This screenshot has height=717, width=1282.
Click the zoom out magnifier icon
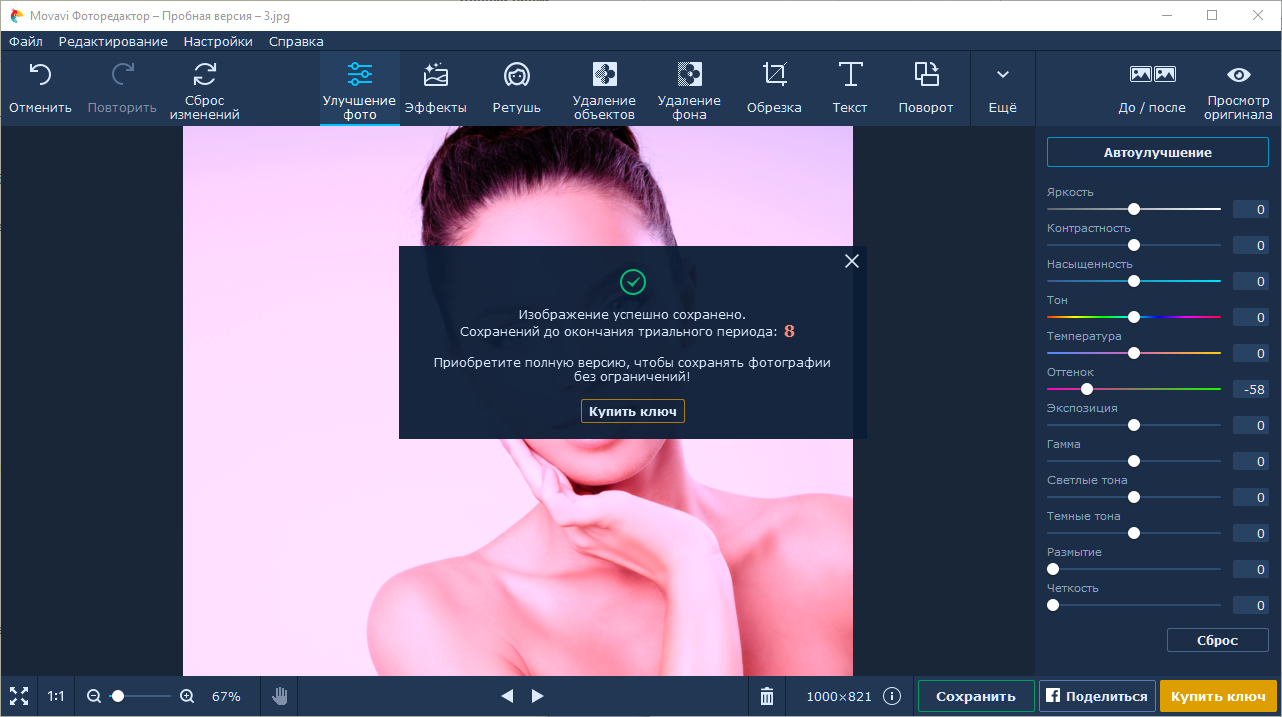(x=94, y=696)
